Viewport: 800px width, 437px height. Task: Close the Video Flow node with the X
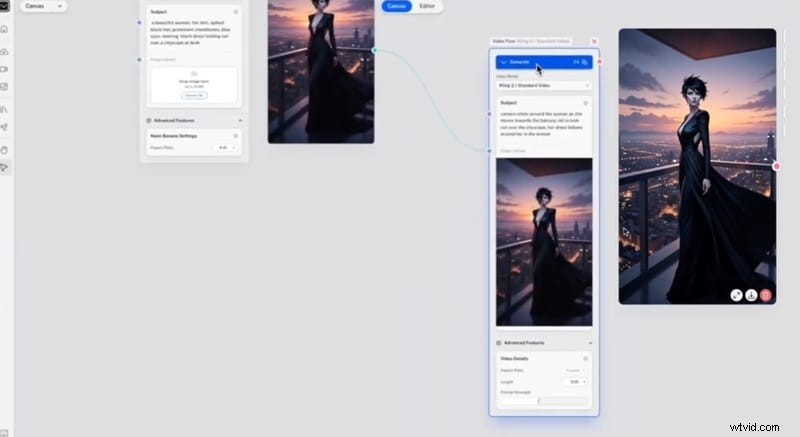point(594,42)
